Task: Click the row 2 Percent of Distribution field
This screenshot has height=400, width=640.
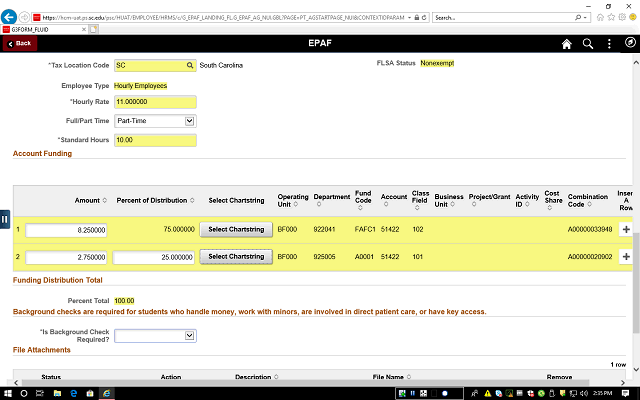Action: point(154,257)
